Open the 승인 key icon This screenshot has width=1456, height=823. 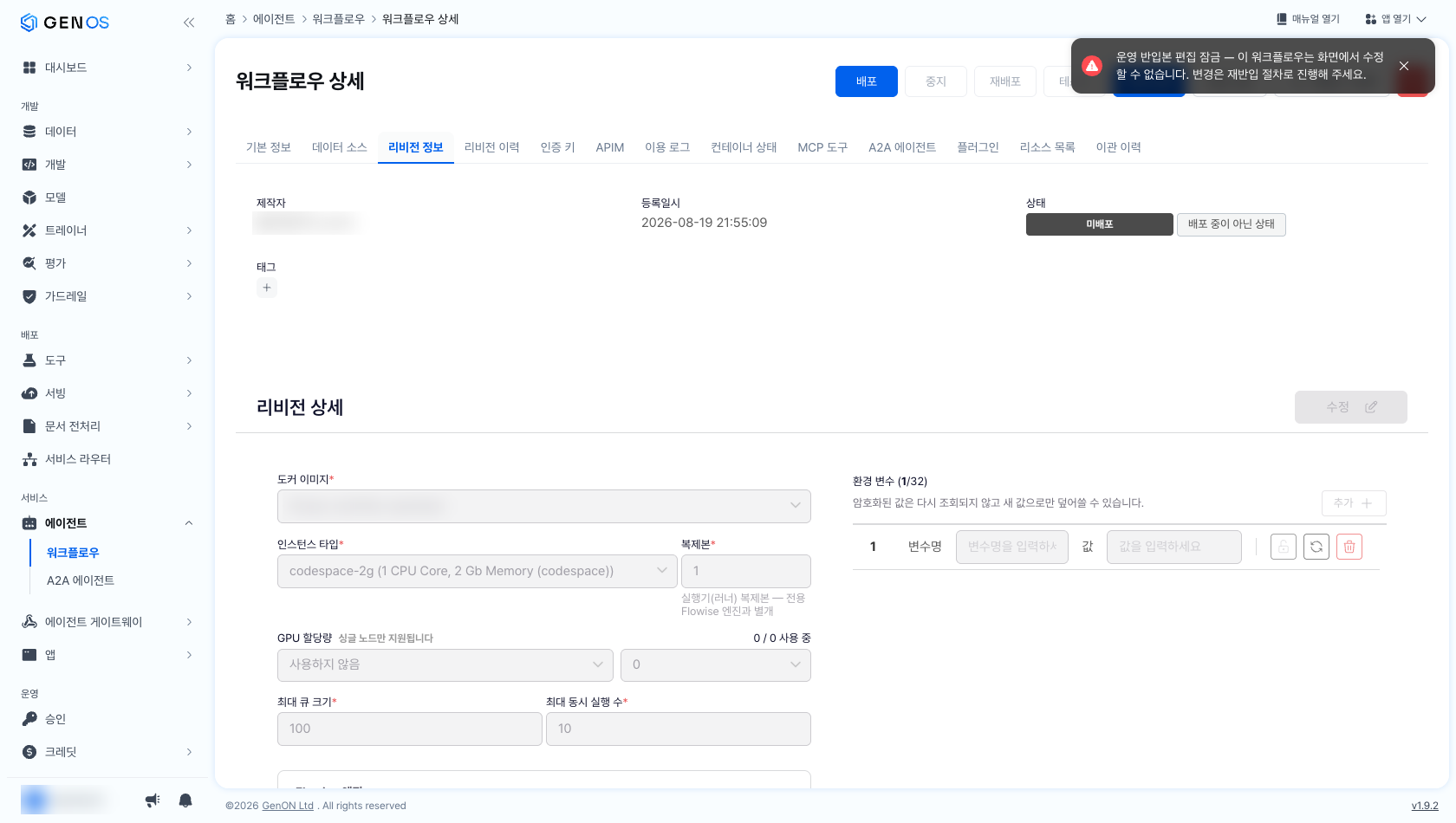(x=29, y=719)
